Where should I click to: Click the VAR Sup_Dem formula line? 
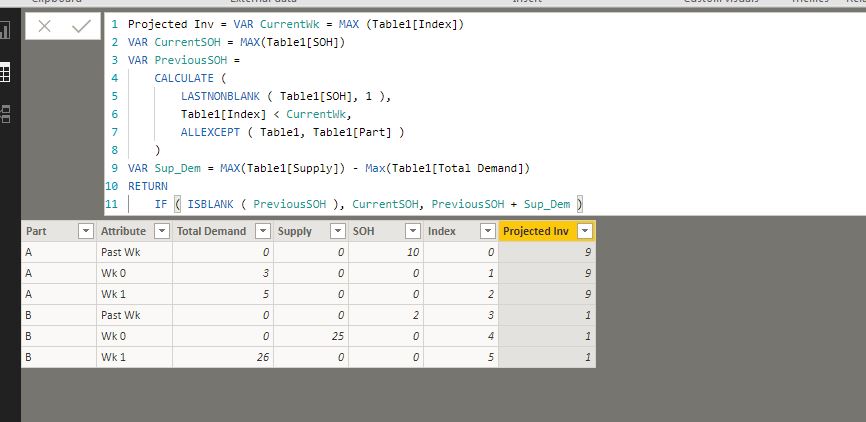(x=329, y=168)
